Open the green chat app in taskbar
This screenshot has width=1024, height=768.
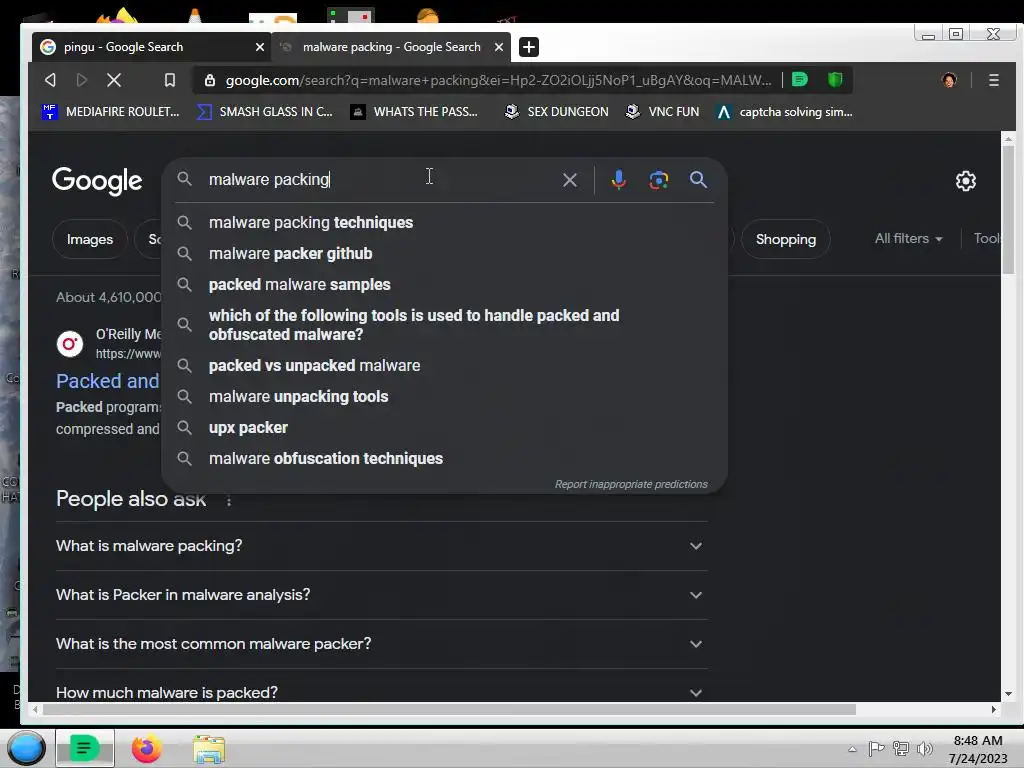pos(84,748)
